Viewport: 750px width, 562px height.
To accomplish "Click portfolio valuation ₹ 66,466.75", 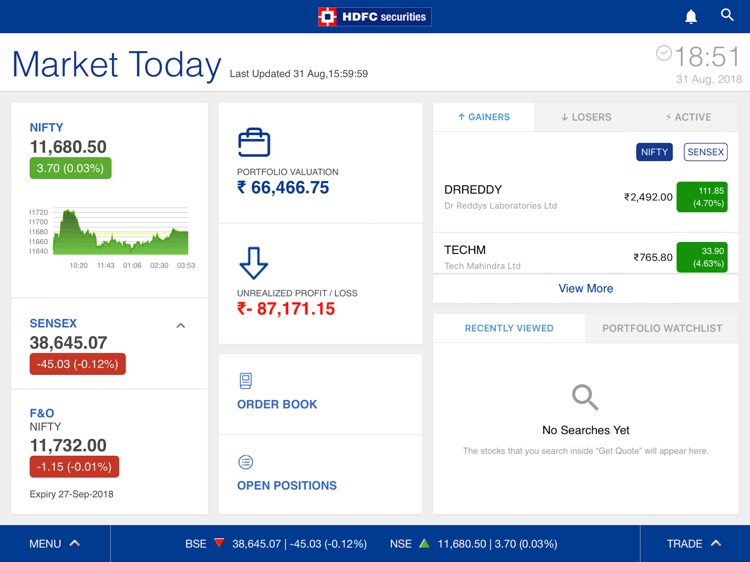I will pos(283,187).
